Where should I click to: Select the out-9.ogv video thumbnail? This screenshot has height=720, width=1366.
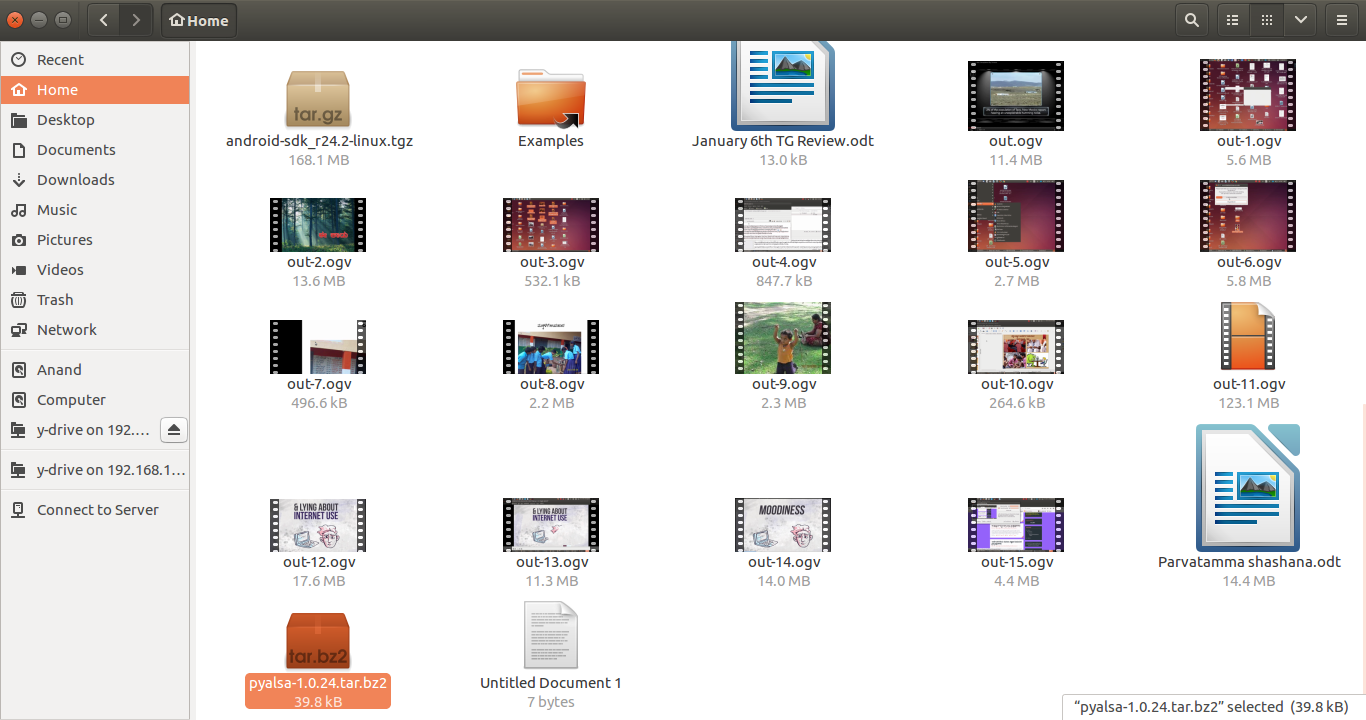tap(783, 338)
